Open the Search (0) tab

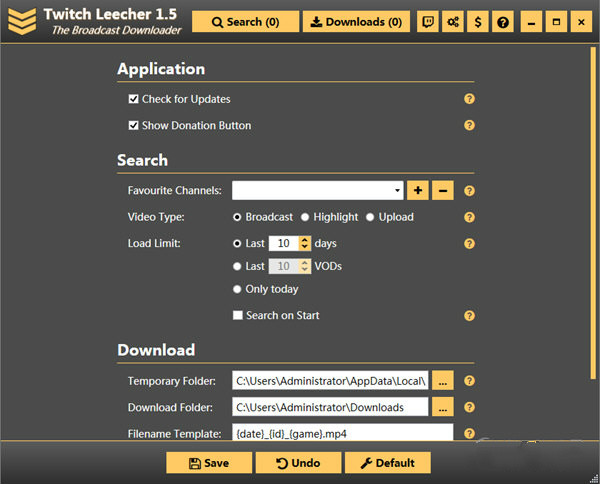[245, 22]
